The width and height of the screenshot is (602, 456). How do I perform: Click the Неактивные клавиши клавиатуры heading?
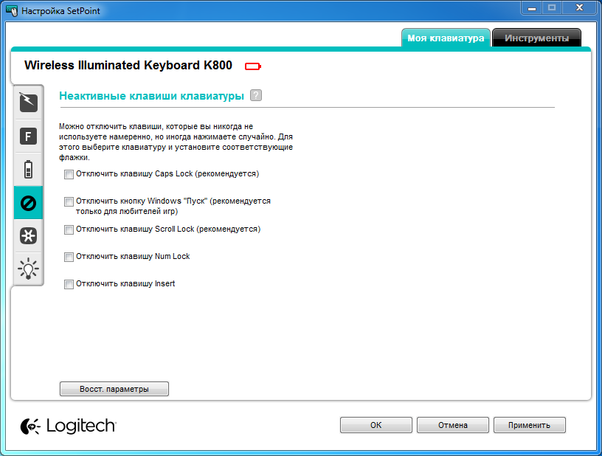point(152,96)
